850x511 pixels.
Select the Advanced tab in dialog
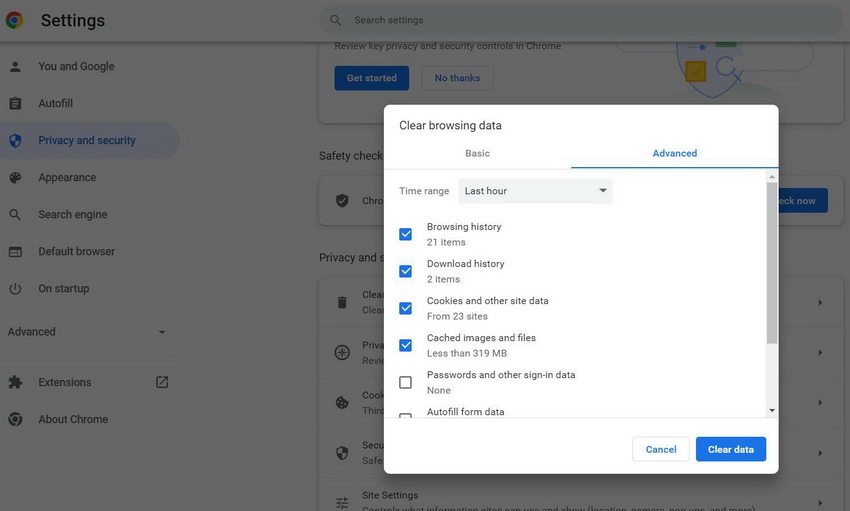[x=674, y=153]
